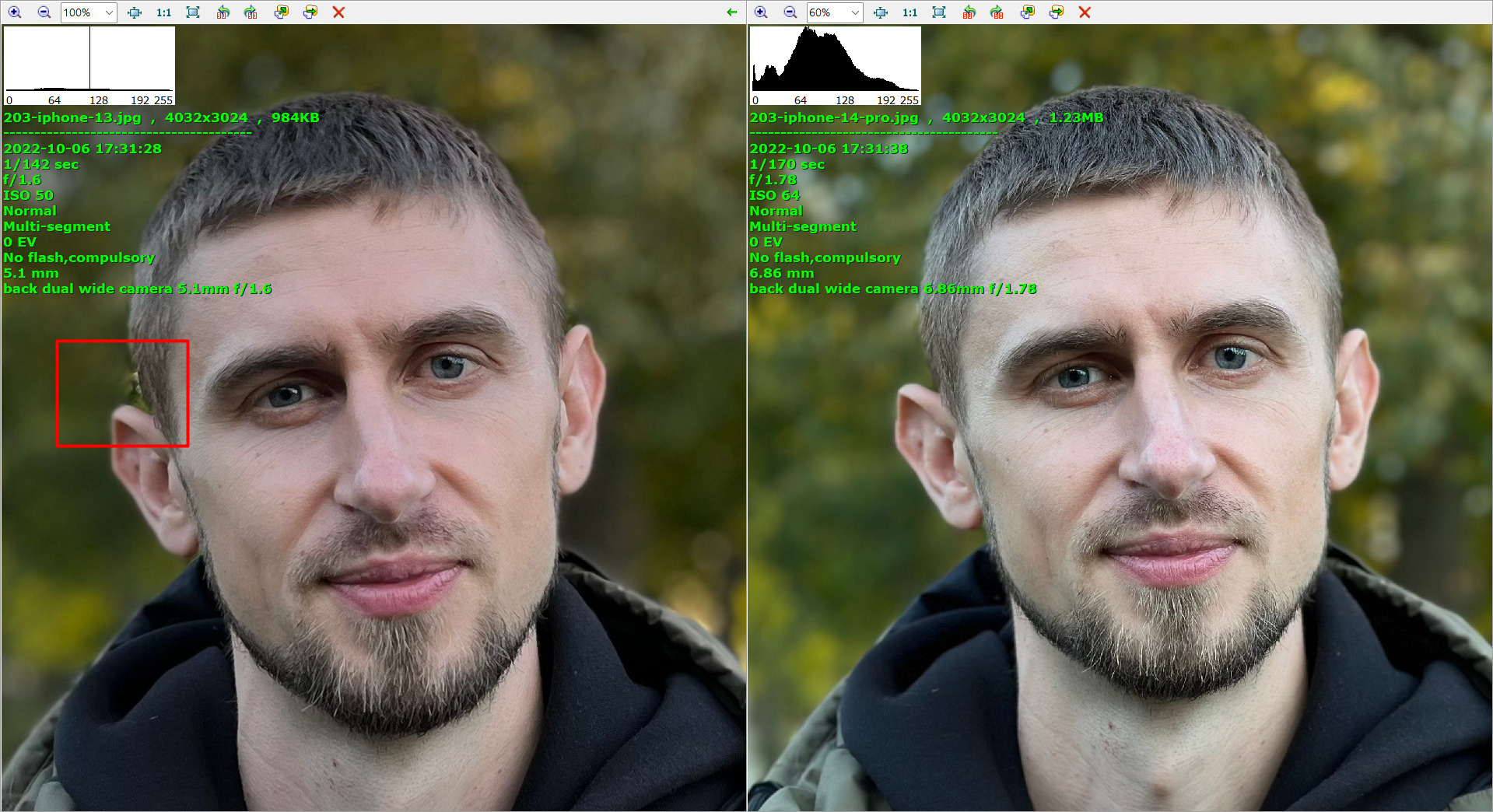Click 'back dual wide camera 5.1mm f/1.6' text
Screen dimensions: 1493x812
click(x=138, y=289)
